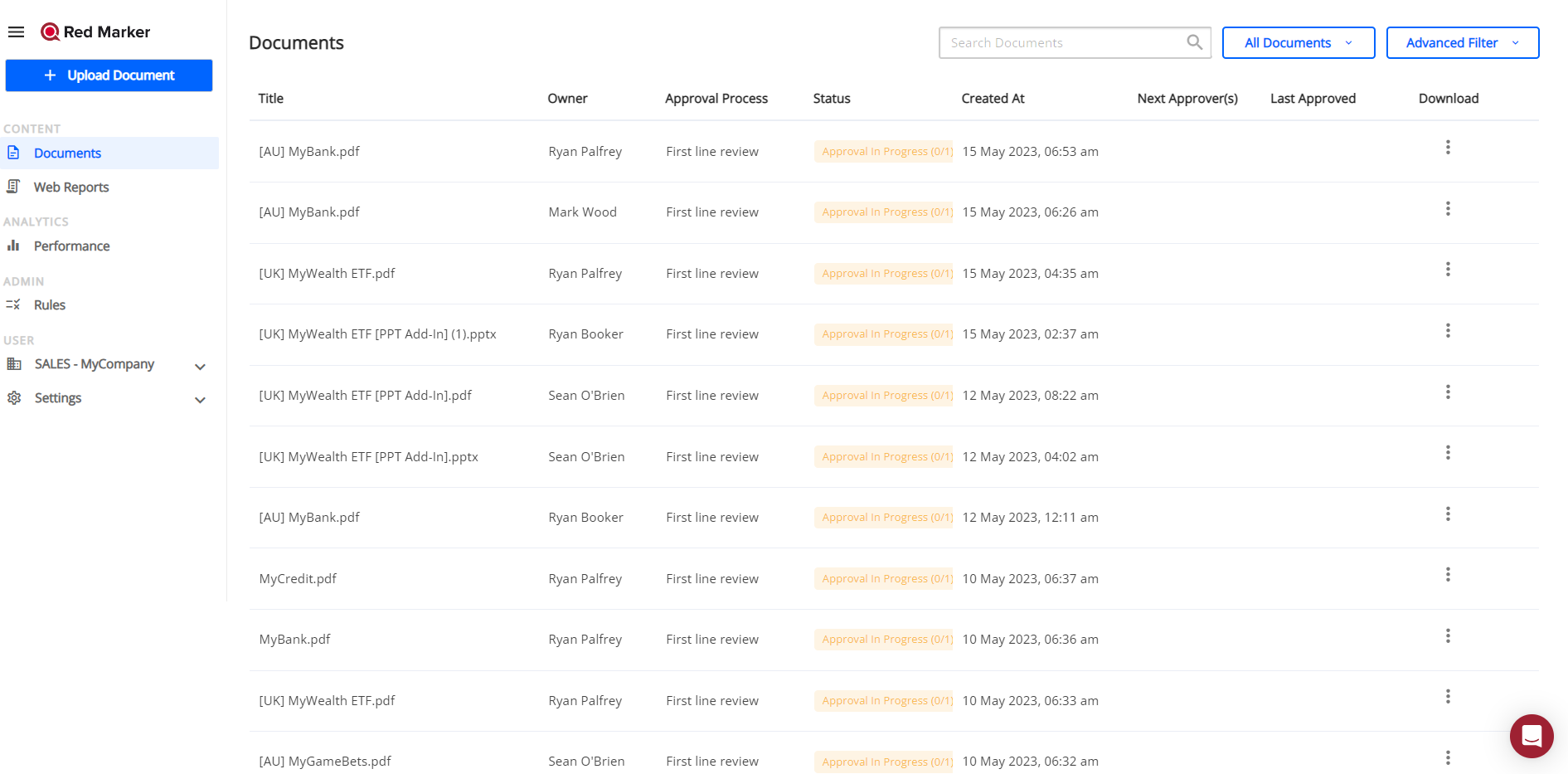Expand the Settings section
The image size is (1568, 774).
click(200, 399)
